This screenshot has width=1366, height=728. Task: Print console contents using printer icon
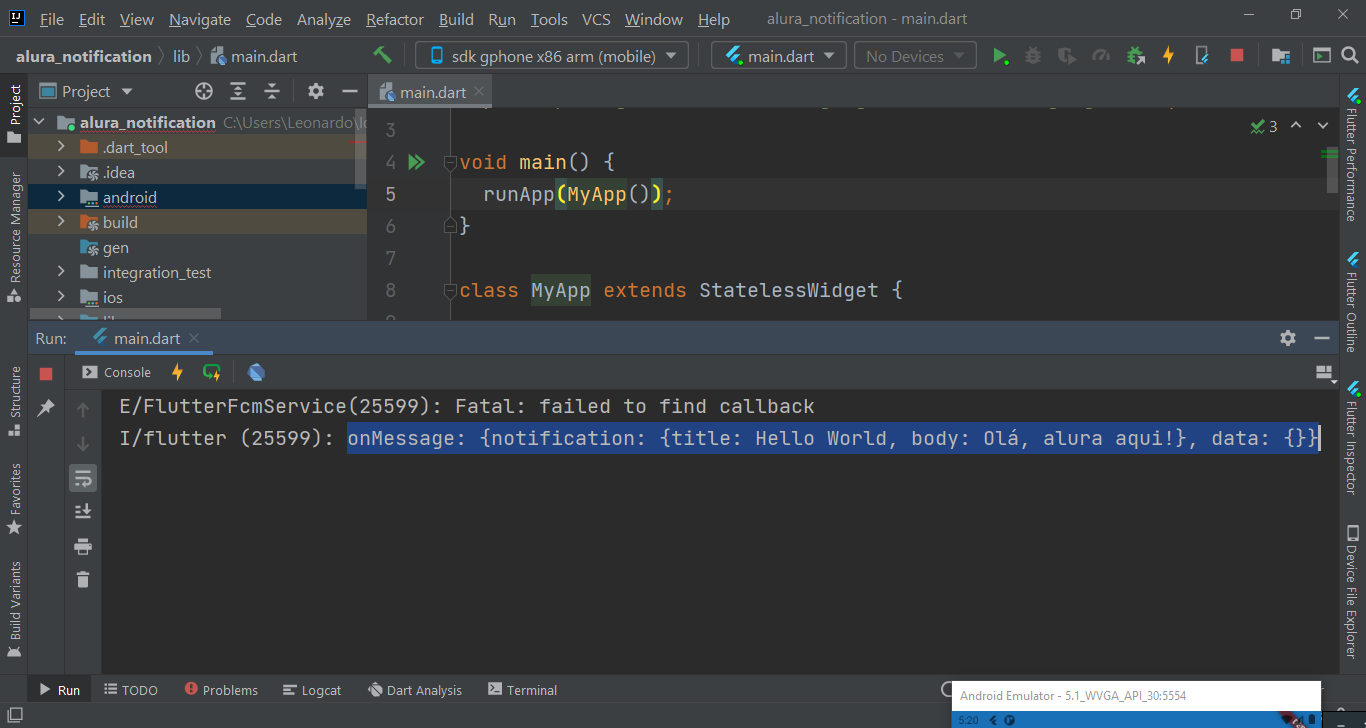pos(83,546)
